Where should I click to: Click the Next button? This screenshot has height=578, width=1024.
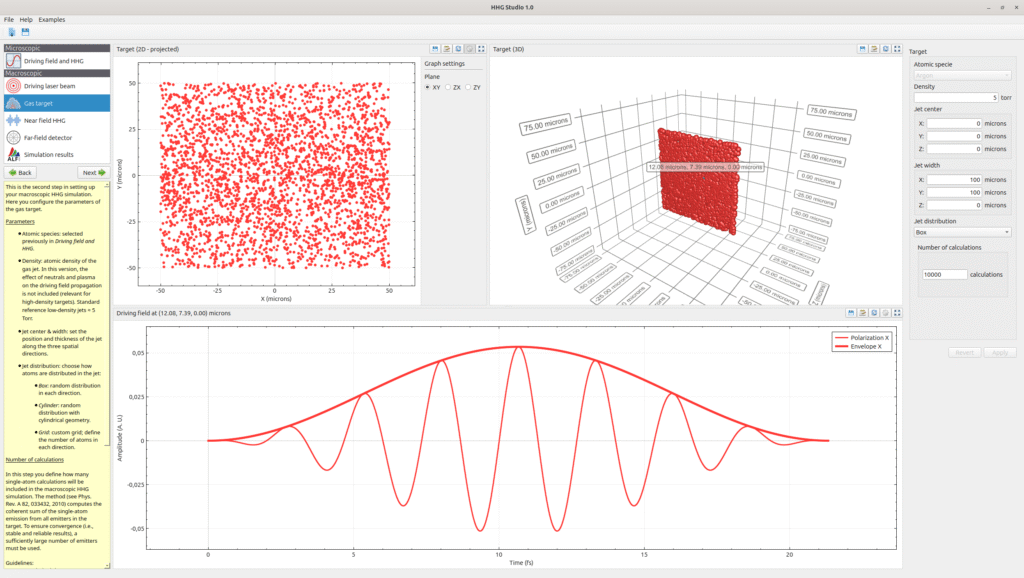[93, 172]
